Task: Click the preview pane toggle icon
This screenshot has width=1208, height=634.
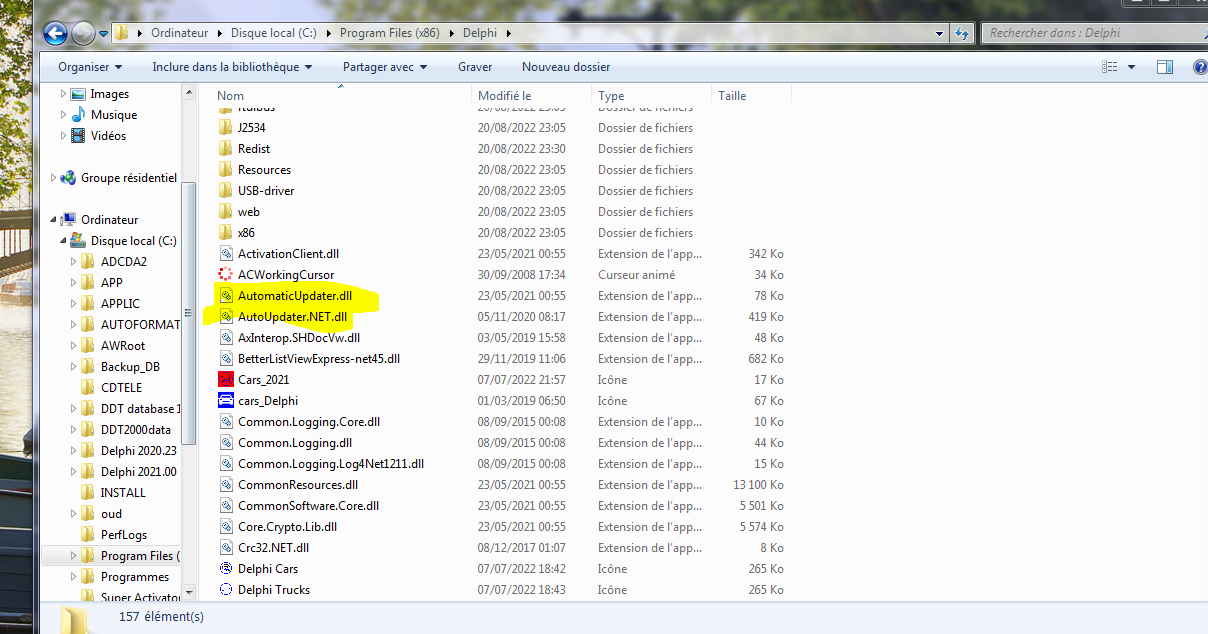Action: [1165, 67]
